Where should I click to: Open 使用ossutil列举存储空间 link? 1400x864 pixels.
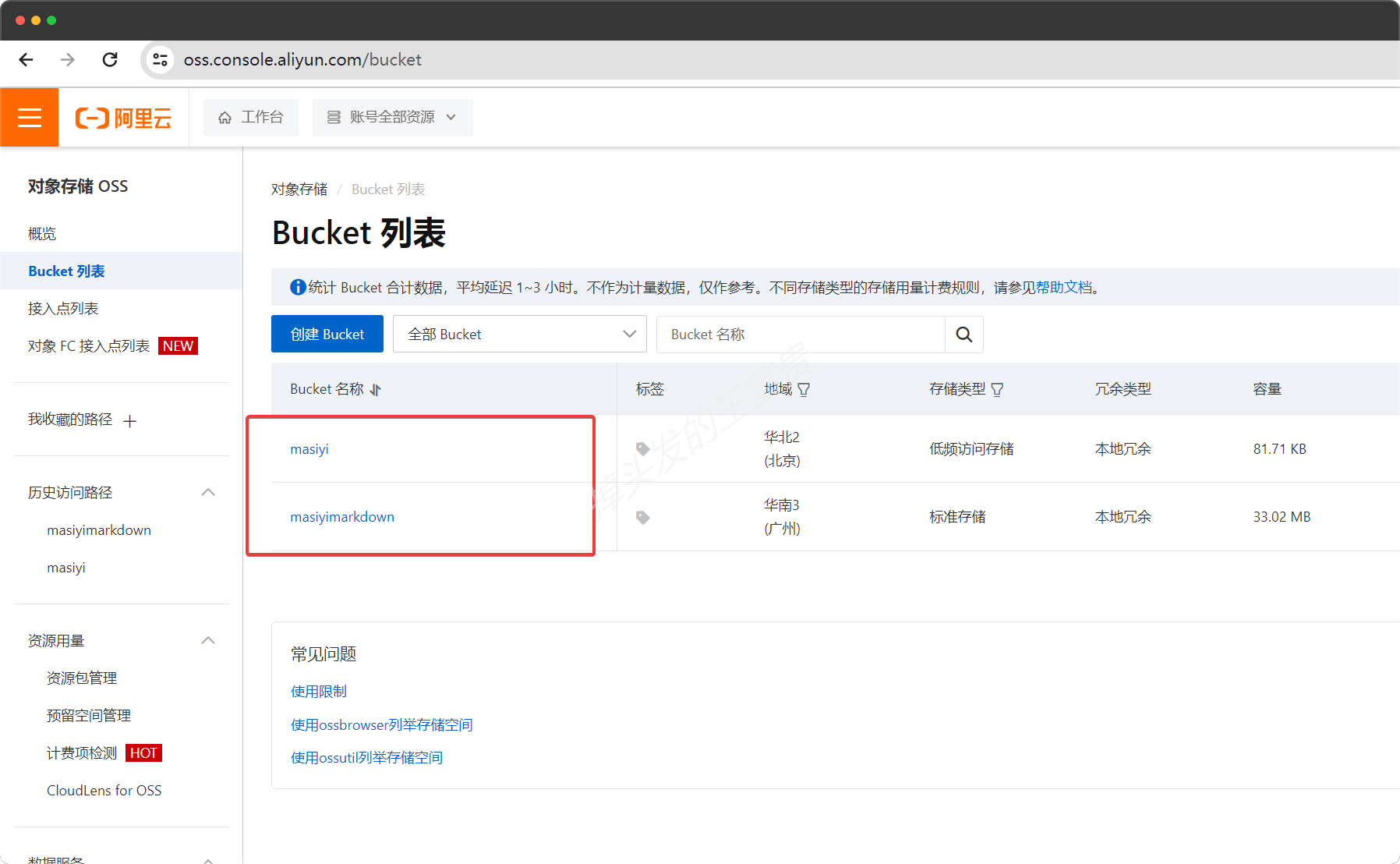[367, 758]
